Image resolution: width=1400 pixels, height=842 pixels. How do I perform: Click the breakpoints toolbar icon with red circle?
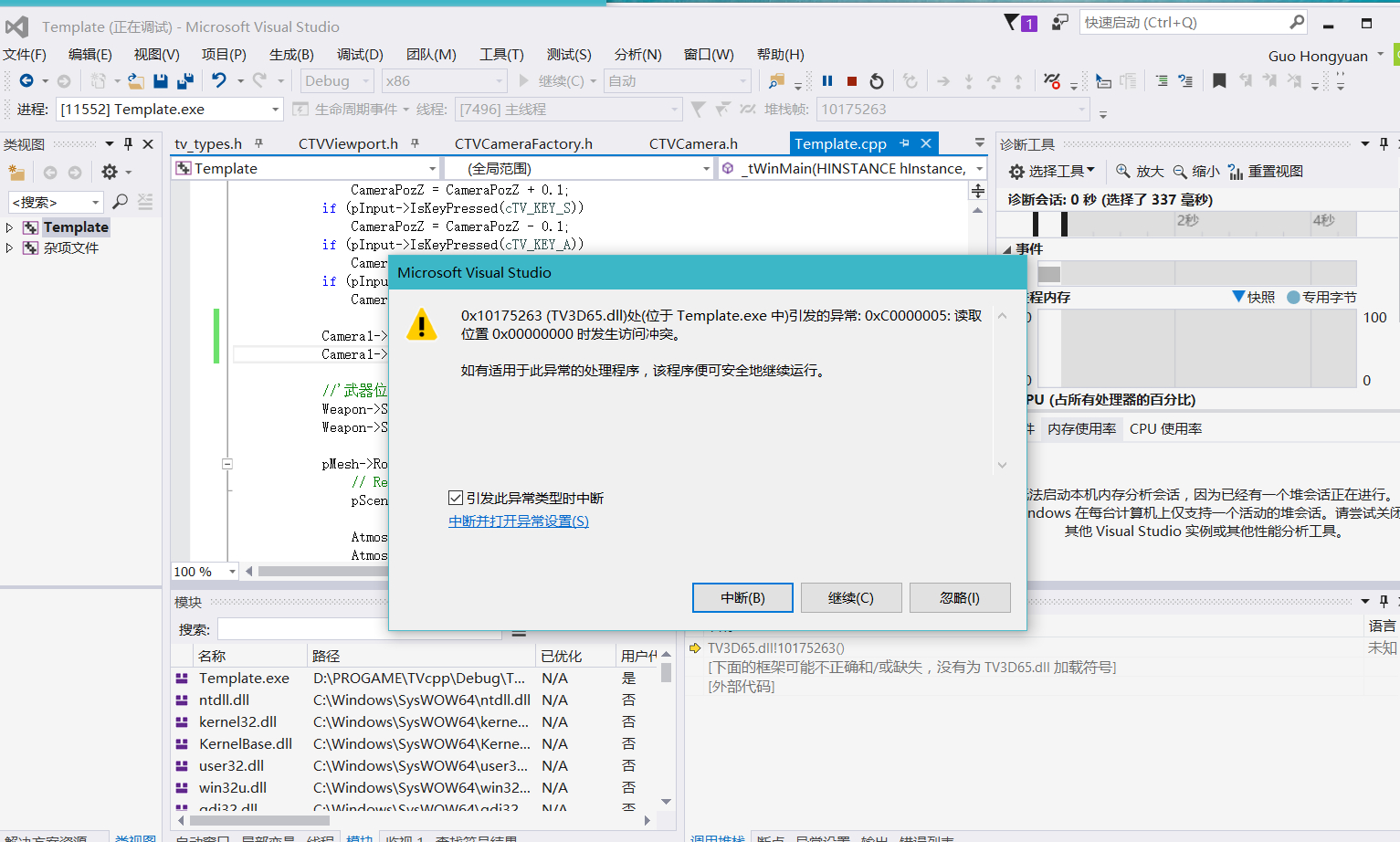click(x=1052, y=81)
